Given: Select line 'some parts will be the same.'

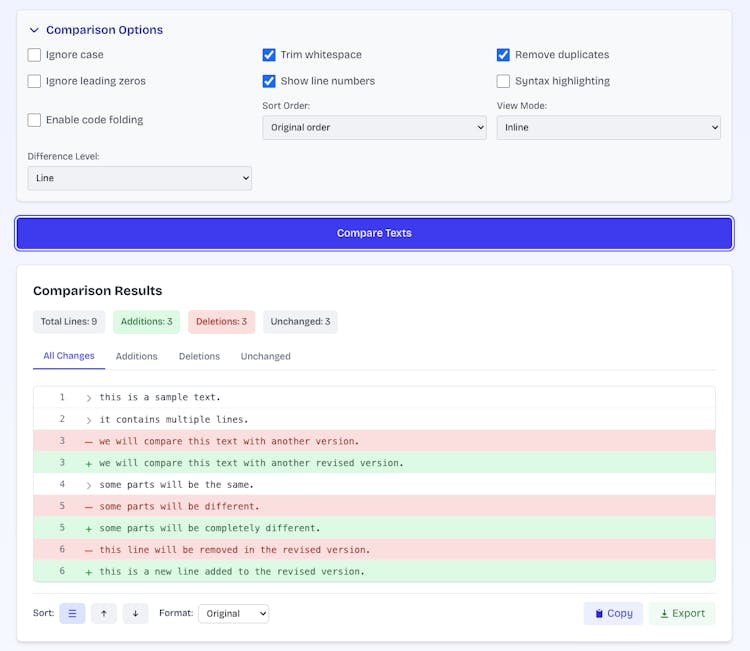Looking at the screenshot, I should (374, 485).
